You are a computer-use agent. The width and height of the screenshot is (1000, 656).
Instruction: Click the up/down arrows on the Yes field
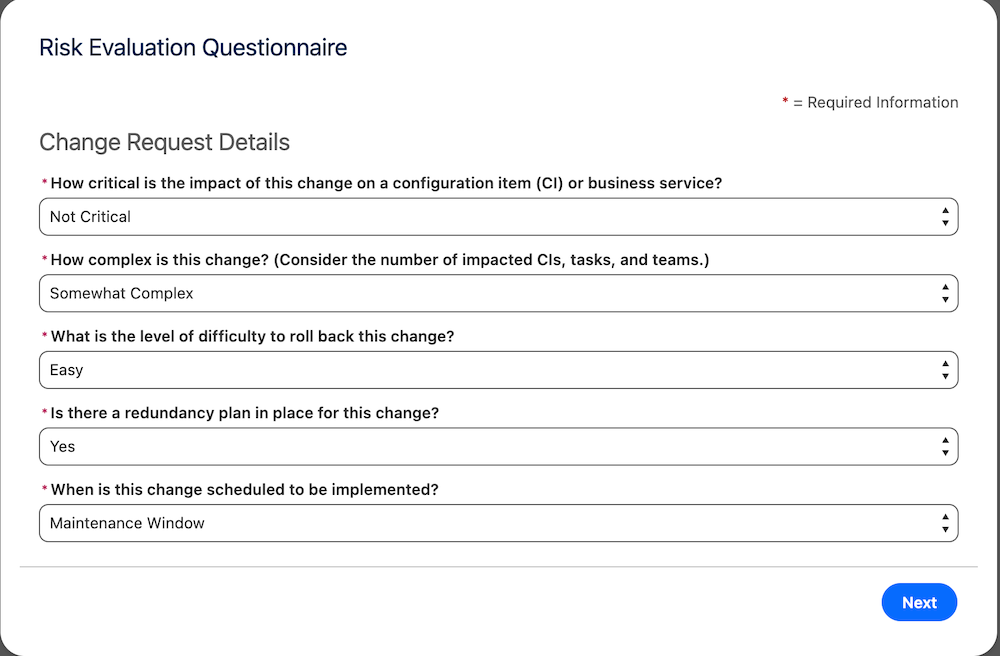945,446
